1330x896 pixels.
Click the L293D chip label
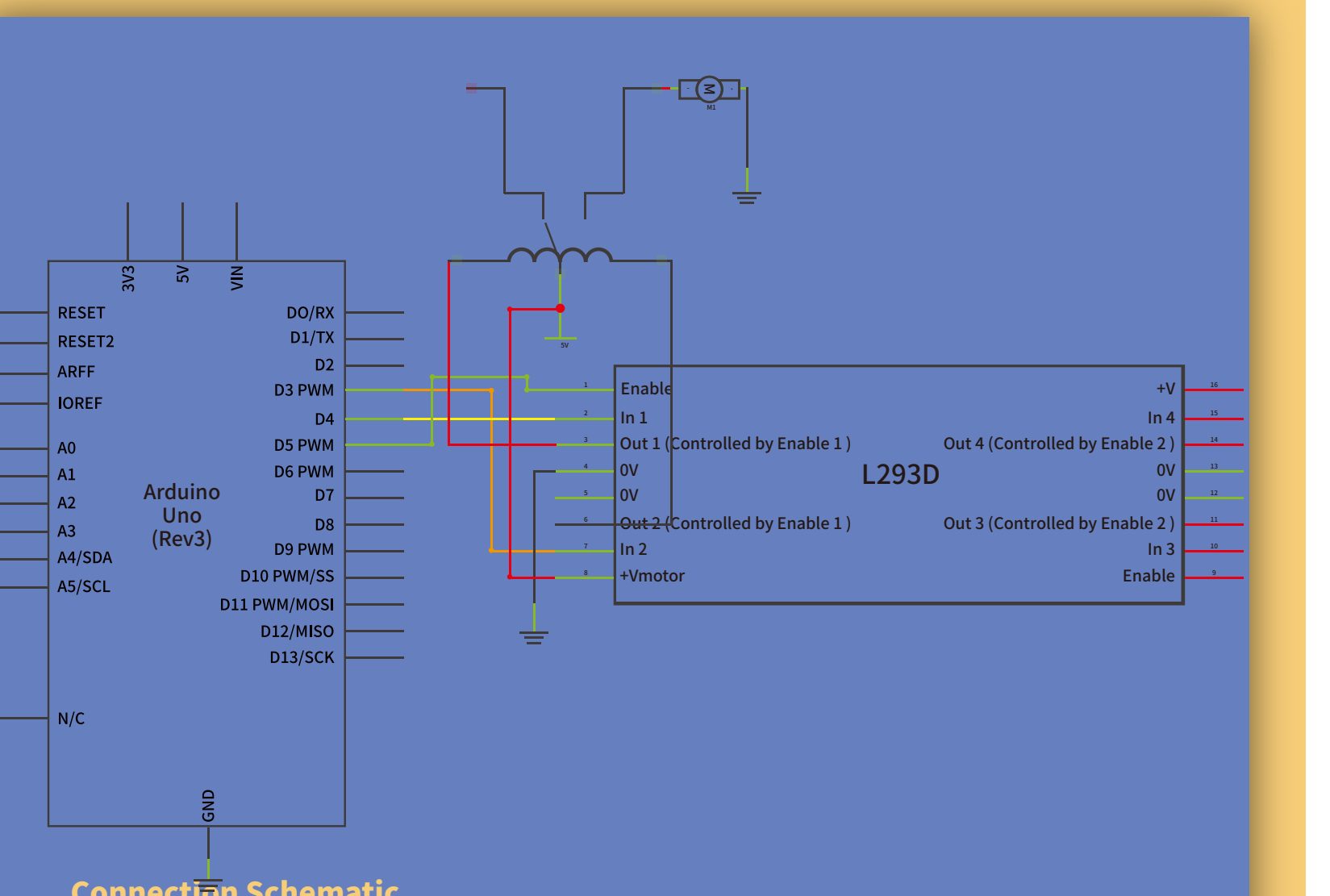[900, 474]
